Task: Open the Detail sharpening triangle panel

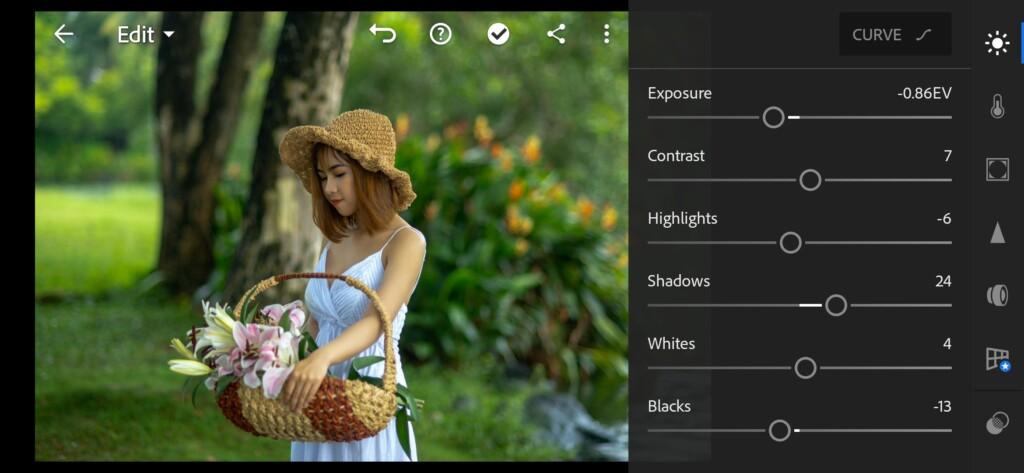Action: [997, 232]
